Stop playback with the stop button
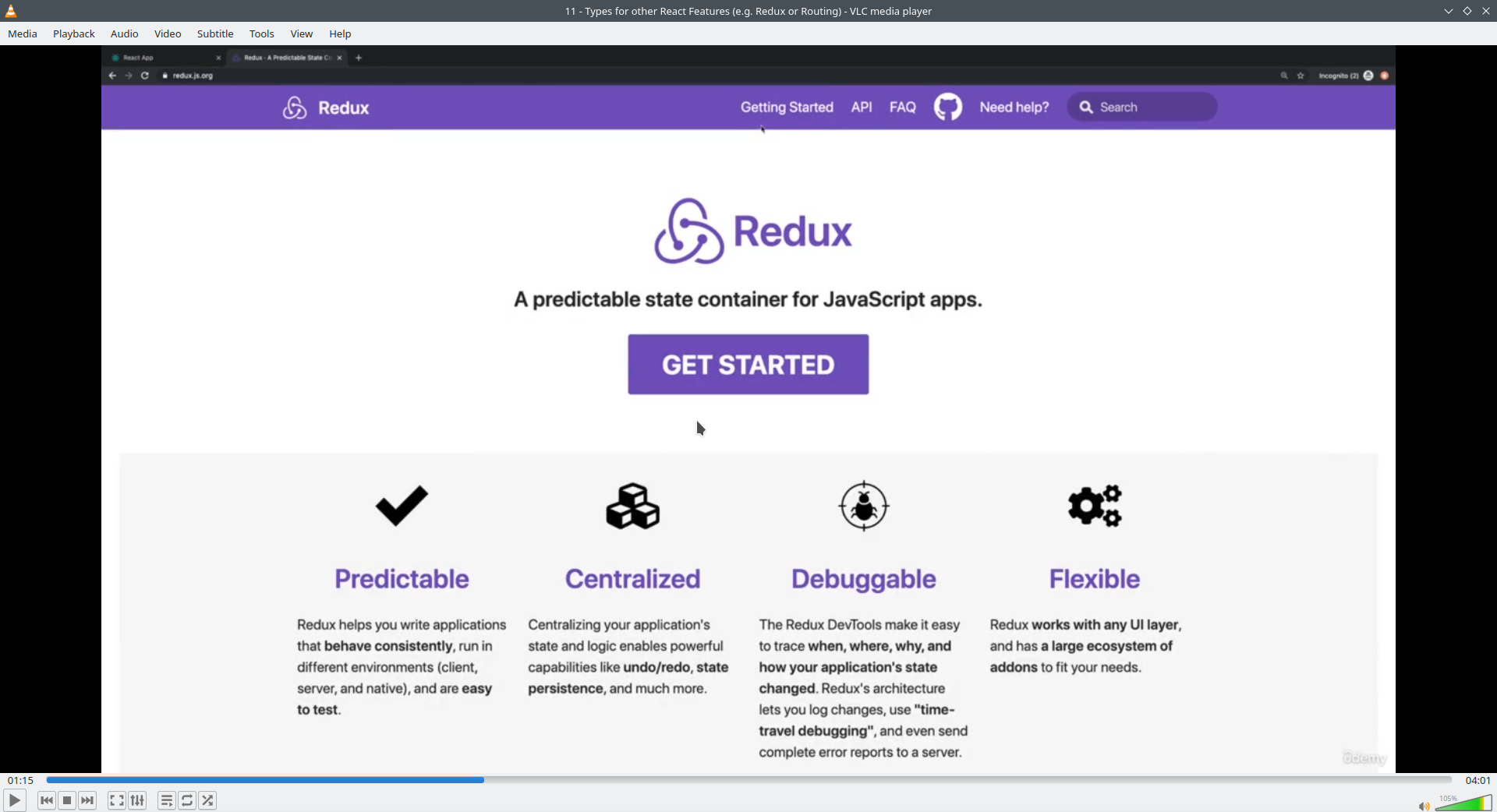 [67, 800]
